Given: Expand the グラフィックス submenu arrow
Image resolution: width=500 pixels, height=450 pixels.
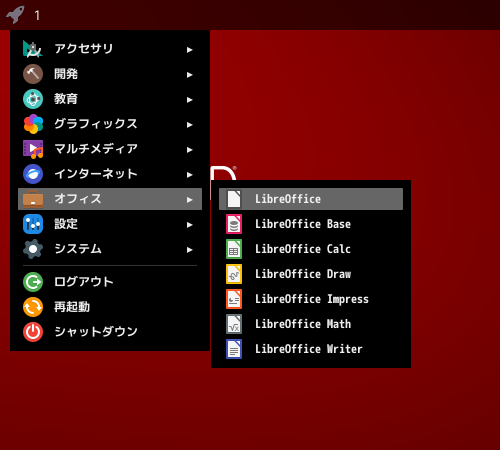Looking at the screenshot, I should pyautogui.click(x=190, y=125).
